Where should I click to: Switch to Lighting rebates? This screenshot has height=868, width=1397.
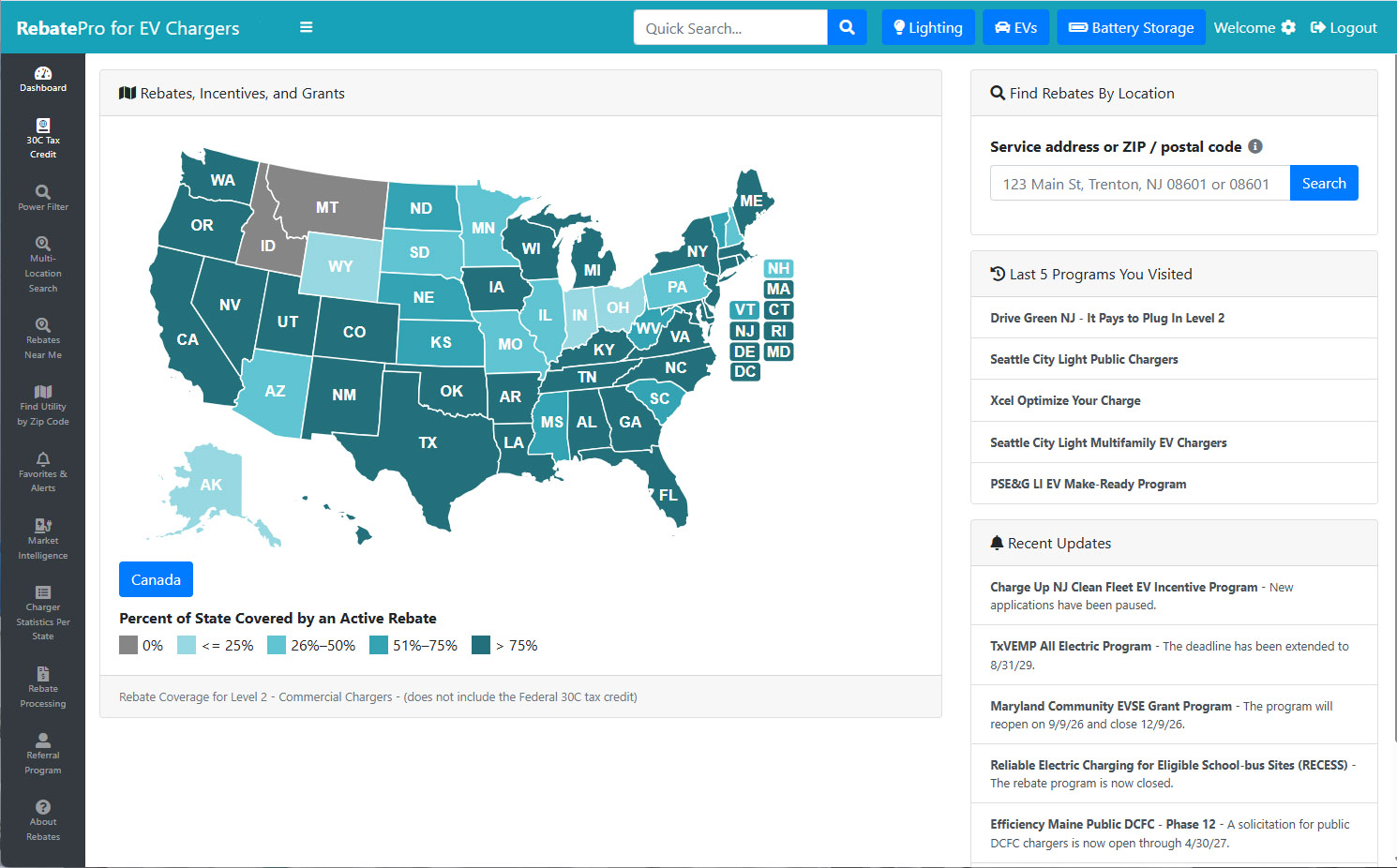[928, 27]
